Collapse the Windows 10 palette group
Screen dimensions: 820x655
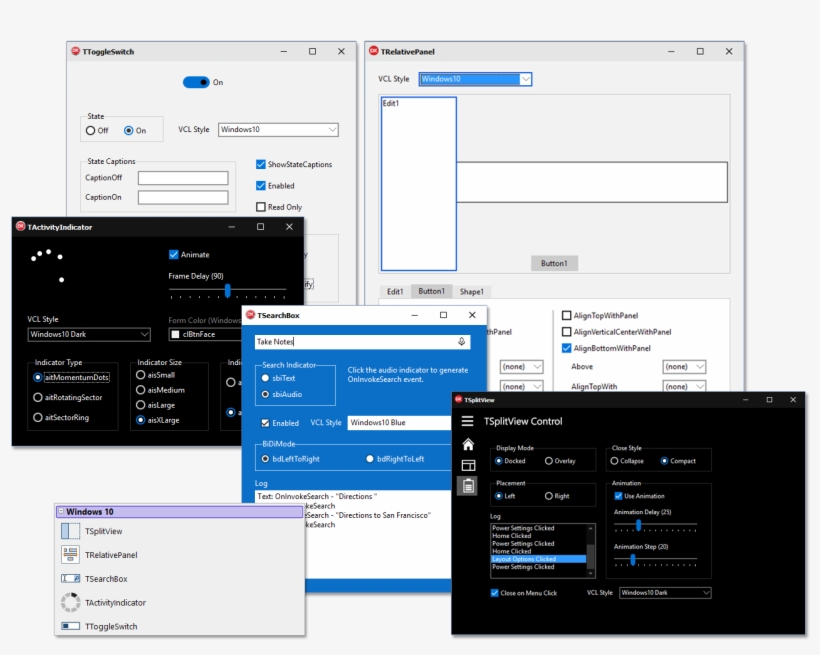[62, 511]
